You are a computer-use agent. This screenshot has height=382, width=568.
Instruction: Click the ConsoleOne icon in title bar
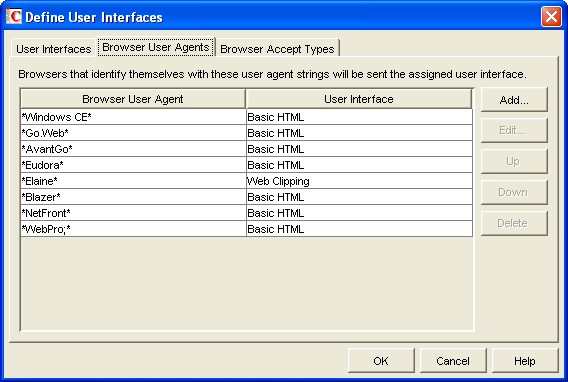pos(14,16)
